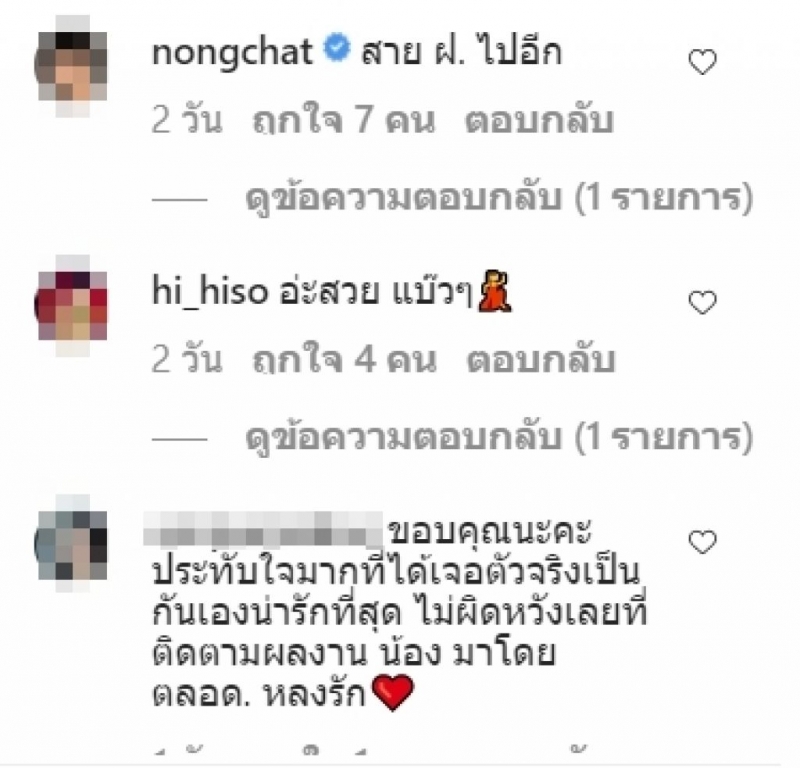Like the hi_hiso comment with heart icon
800x768 pixels.
[x=703, y=302]
